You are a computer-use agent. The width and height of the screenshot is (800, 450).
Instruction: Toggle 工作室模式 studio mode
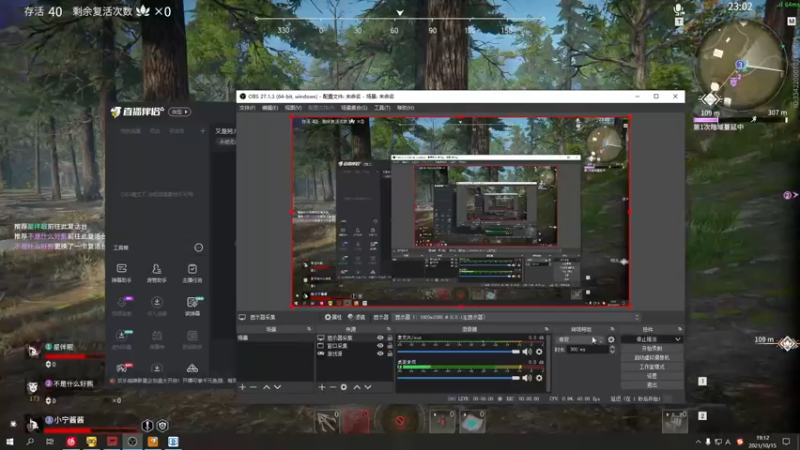[652, 367]
